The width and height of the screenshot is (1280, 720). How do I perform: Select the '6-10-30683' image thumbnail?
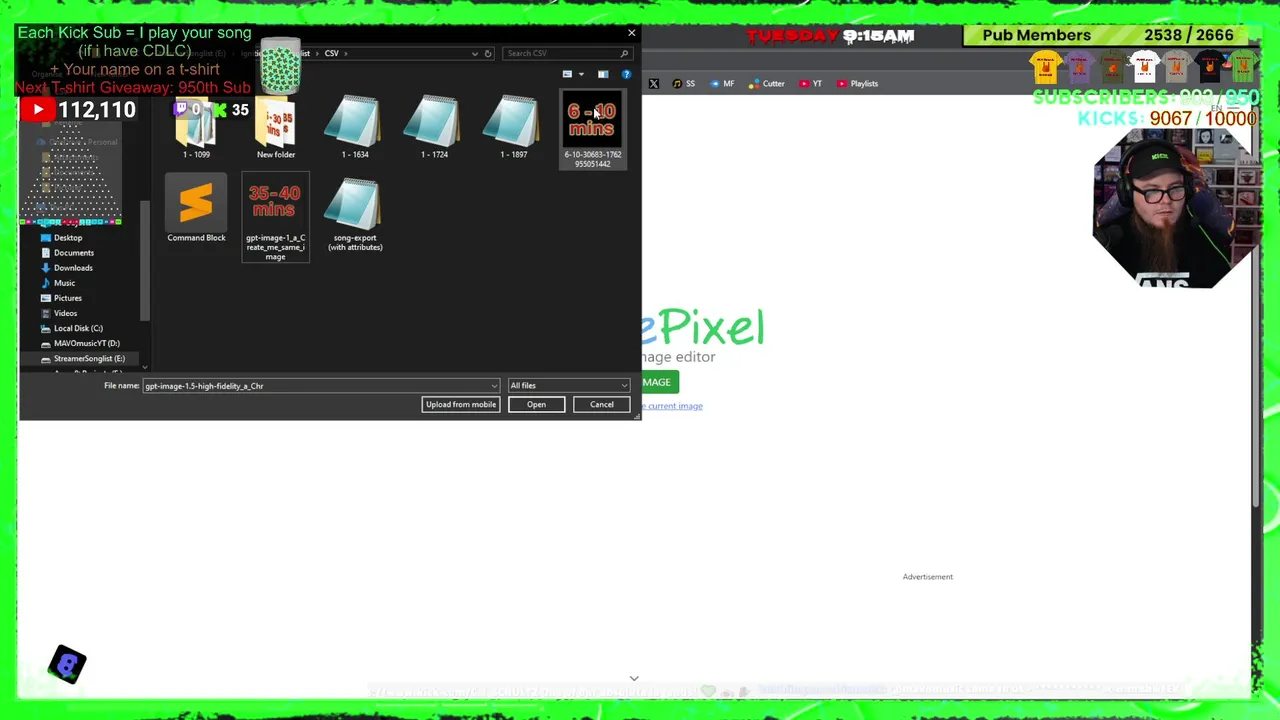tap(593, 130)
